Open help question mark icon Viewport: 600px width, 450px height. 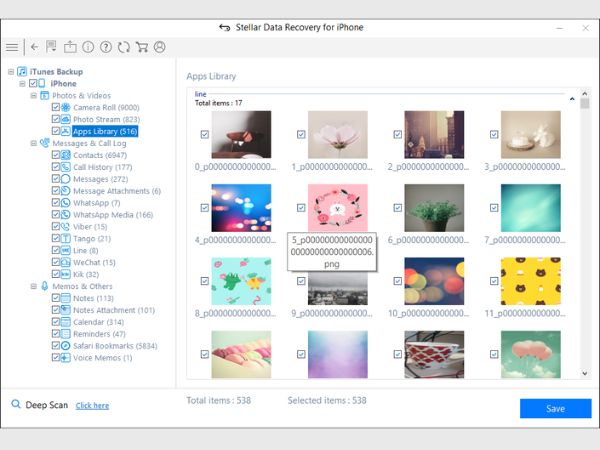click(106, 46)
